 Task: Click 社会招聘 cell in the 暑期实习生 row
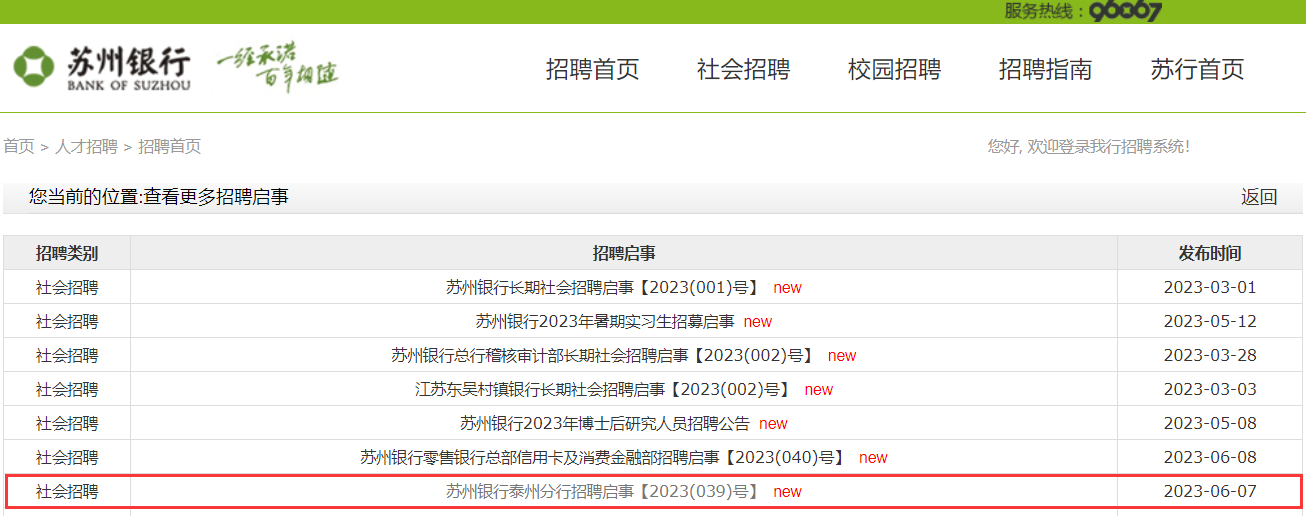coord(67,322)
